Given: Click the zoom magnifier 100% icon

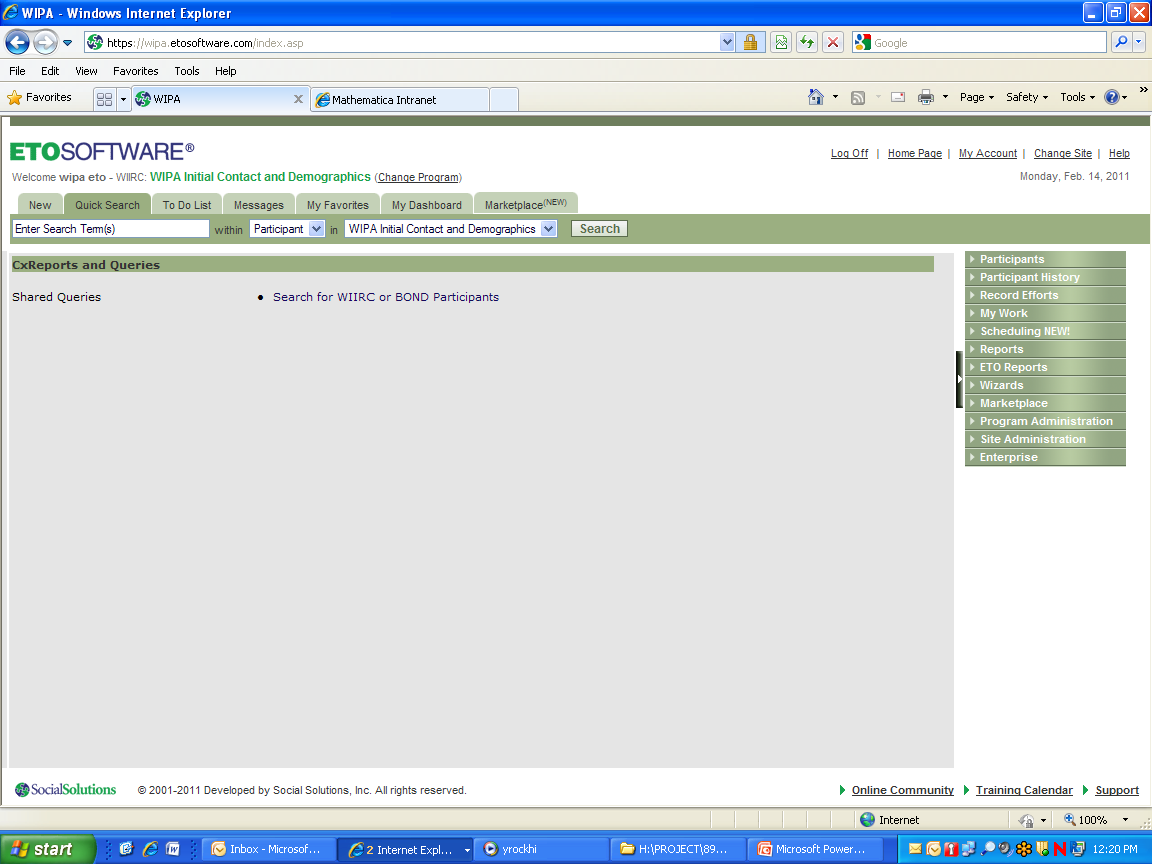Looking at the screenshot, I should click(x=1070, y=819).
